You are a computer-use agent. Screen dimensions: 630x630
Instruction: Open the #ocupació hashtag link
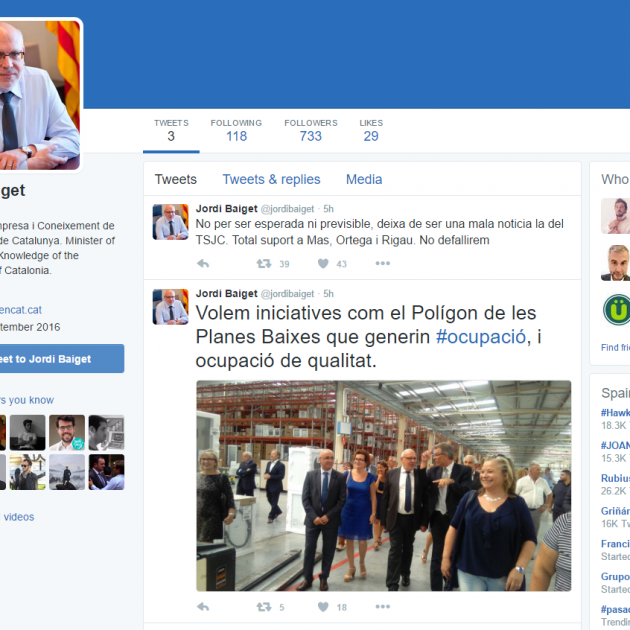pos(481,337)
